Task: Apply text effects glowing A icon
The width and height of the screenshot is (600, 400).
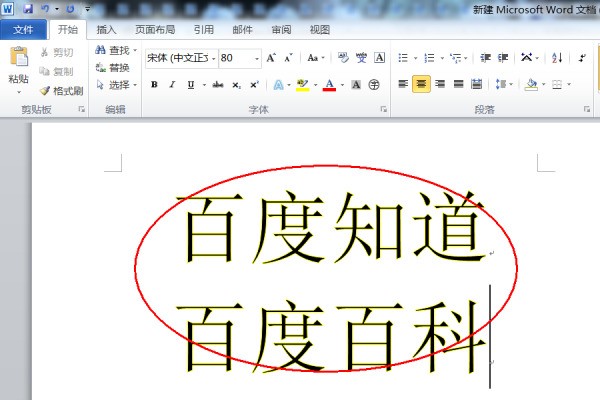Action: coord(279,85)
